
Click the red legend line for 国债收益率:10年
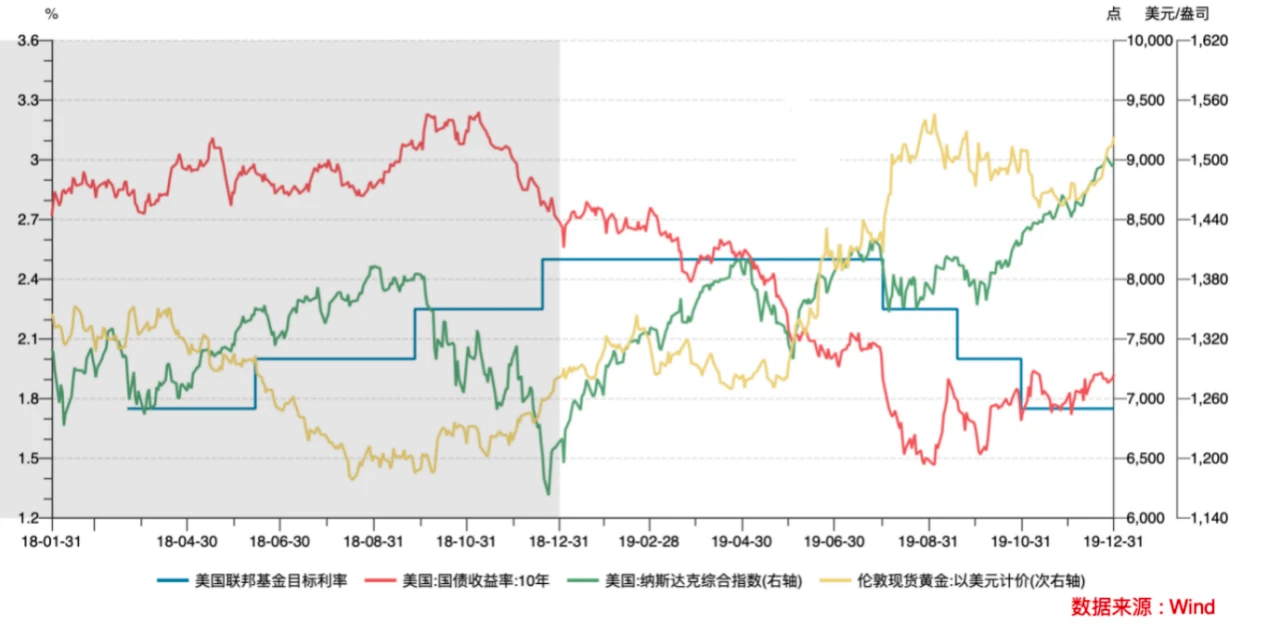(x=382, y=580)
